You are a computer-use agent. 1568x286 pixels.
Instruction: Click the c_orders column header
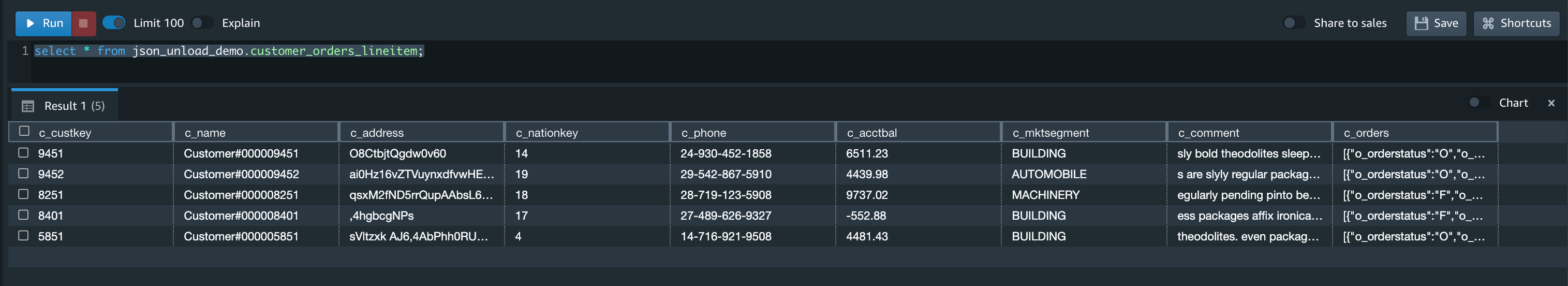[1415, 132]
